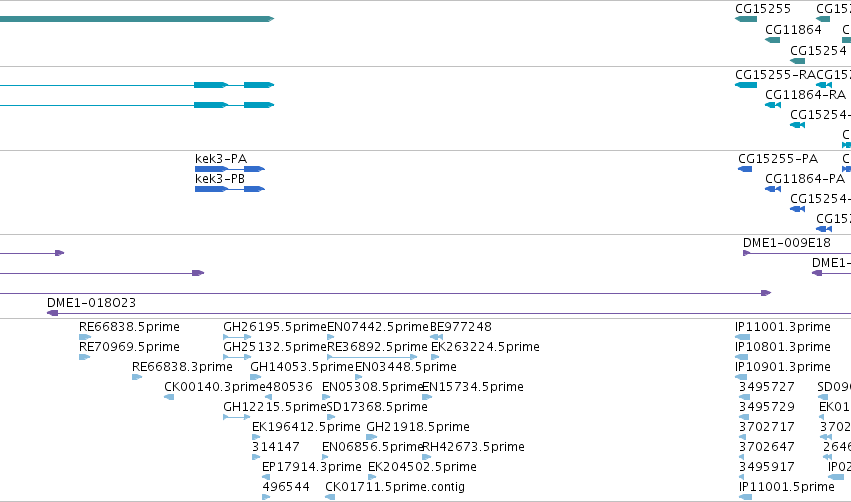Select the RE66838.5prime EST label
The height and width of the screenshot is (502, 851).
click(129, 327)
